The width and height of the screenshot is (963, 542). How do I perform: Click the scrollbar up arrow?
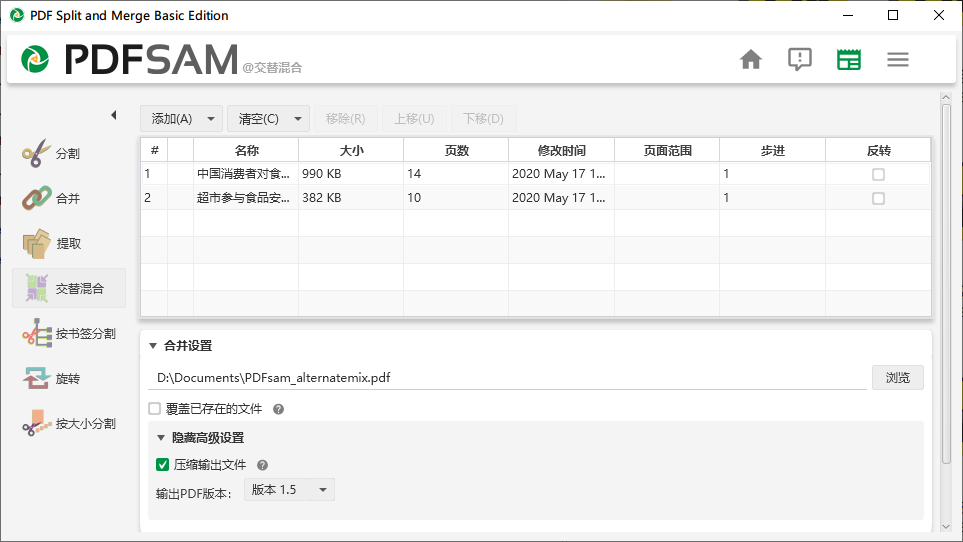coord(946,97)
